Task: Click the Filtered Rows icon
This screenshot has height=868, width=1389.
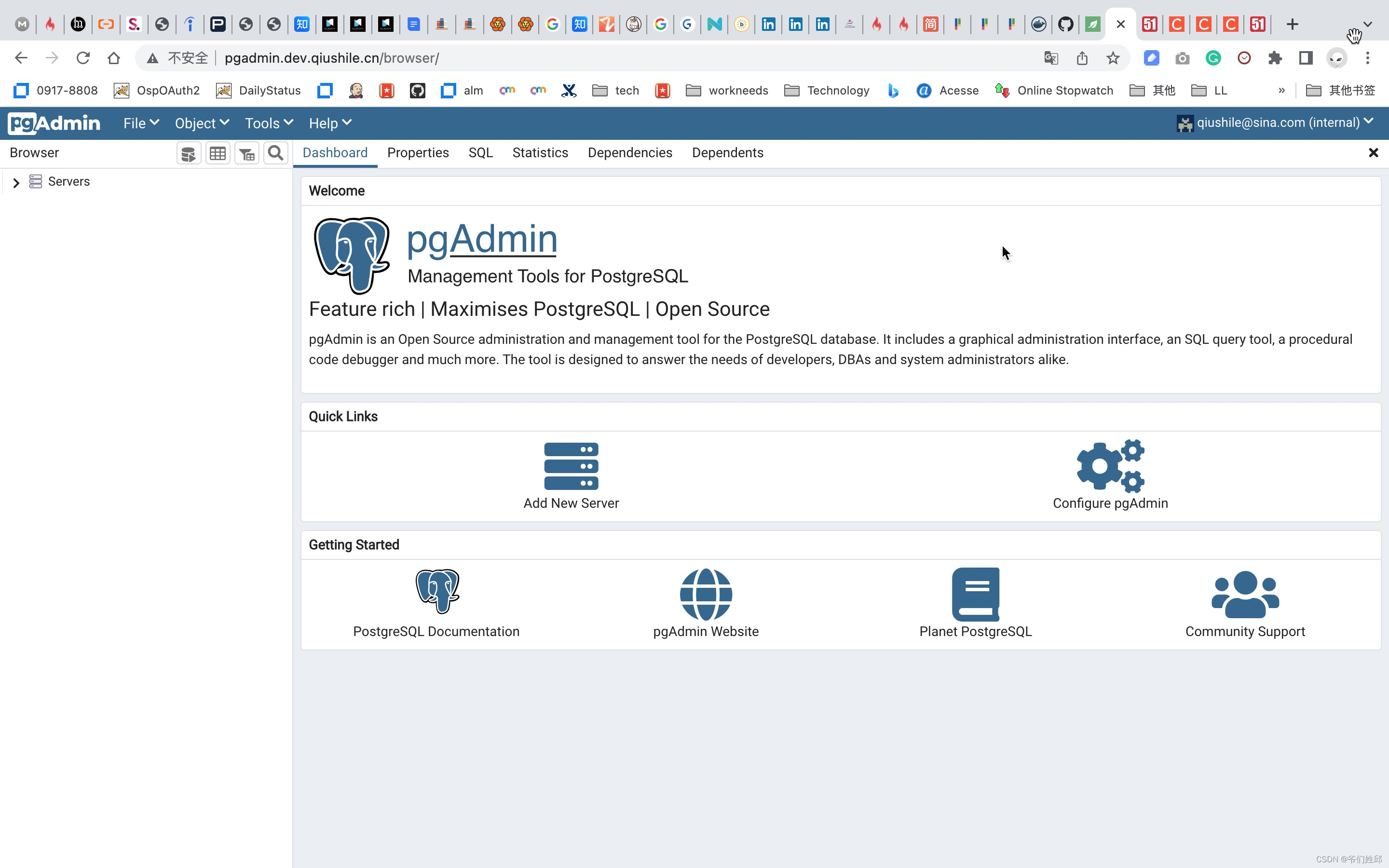Action: pyautogui.click(x=247, y=153)
